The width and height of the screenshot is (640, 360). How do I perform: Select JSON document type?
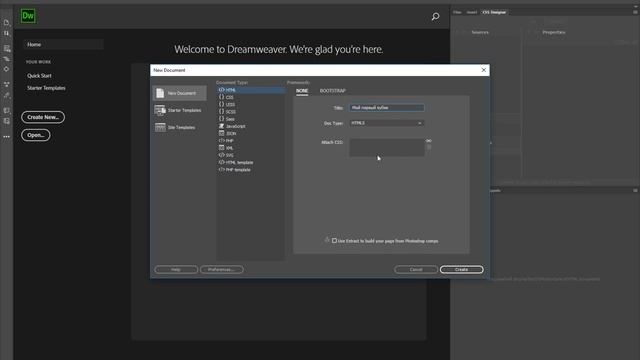point(251,133)
